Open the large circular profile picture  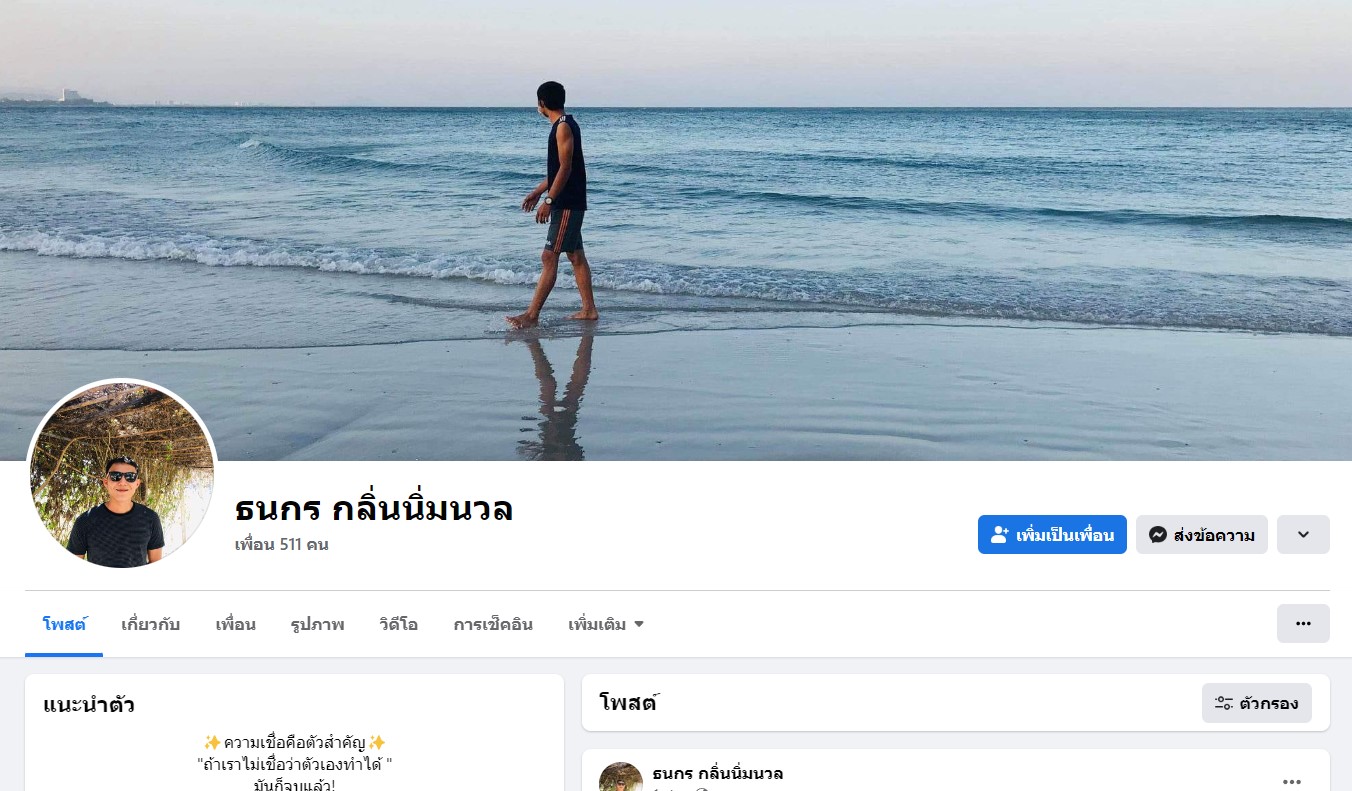(x=122, y=474)
